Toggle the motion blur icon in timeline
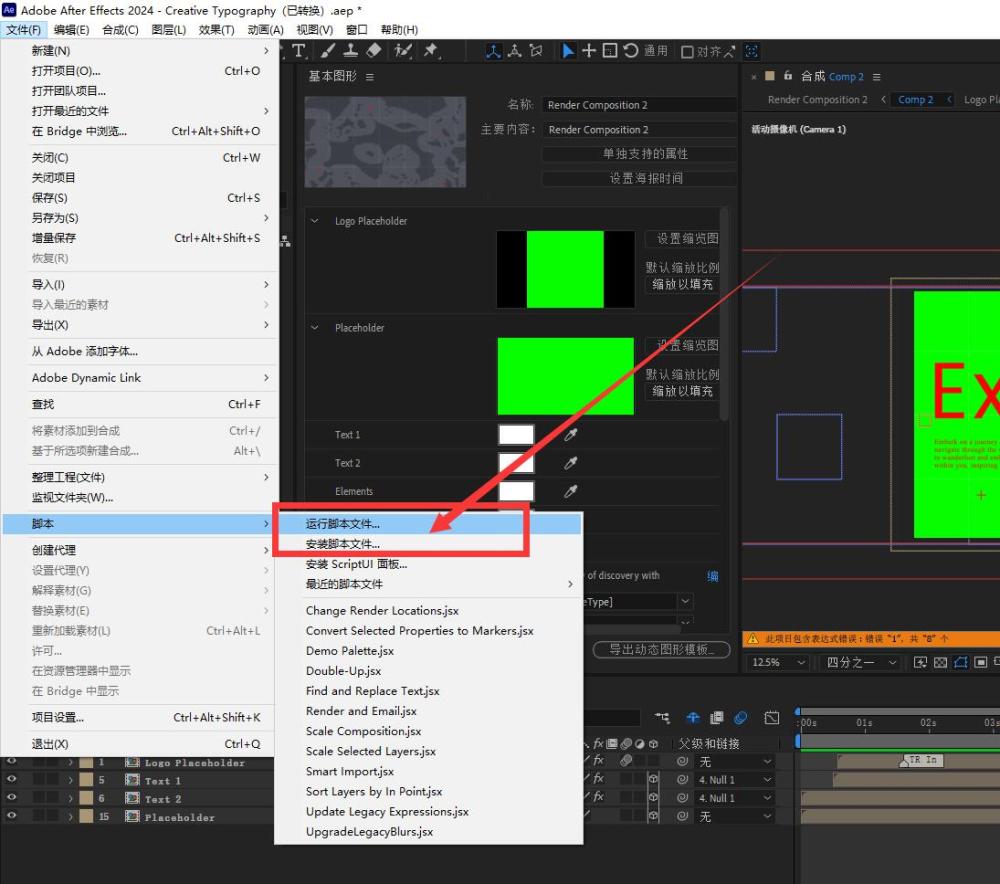 (x=740, y=718)
